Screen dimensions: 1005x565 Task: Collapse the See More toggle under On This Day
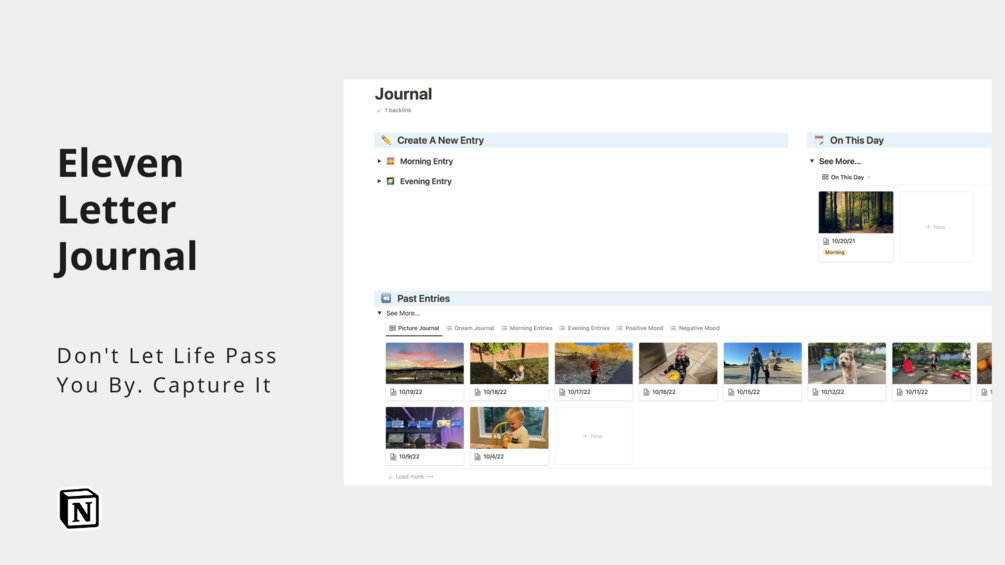tap(812, 161)
